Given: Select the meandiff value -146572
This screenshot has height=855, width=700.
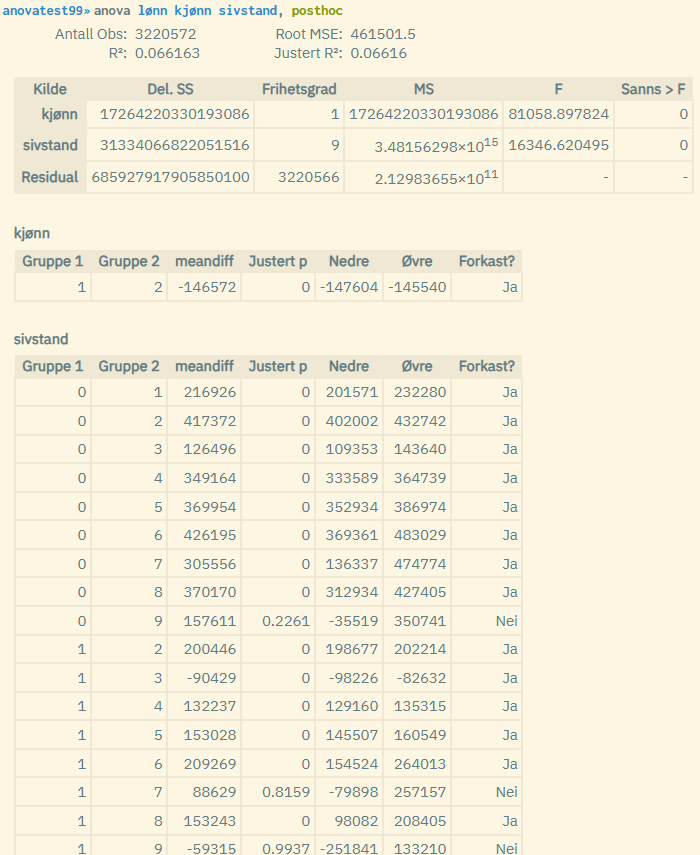Looking at the screenshot, I should pos(204,287).
